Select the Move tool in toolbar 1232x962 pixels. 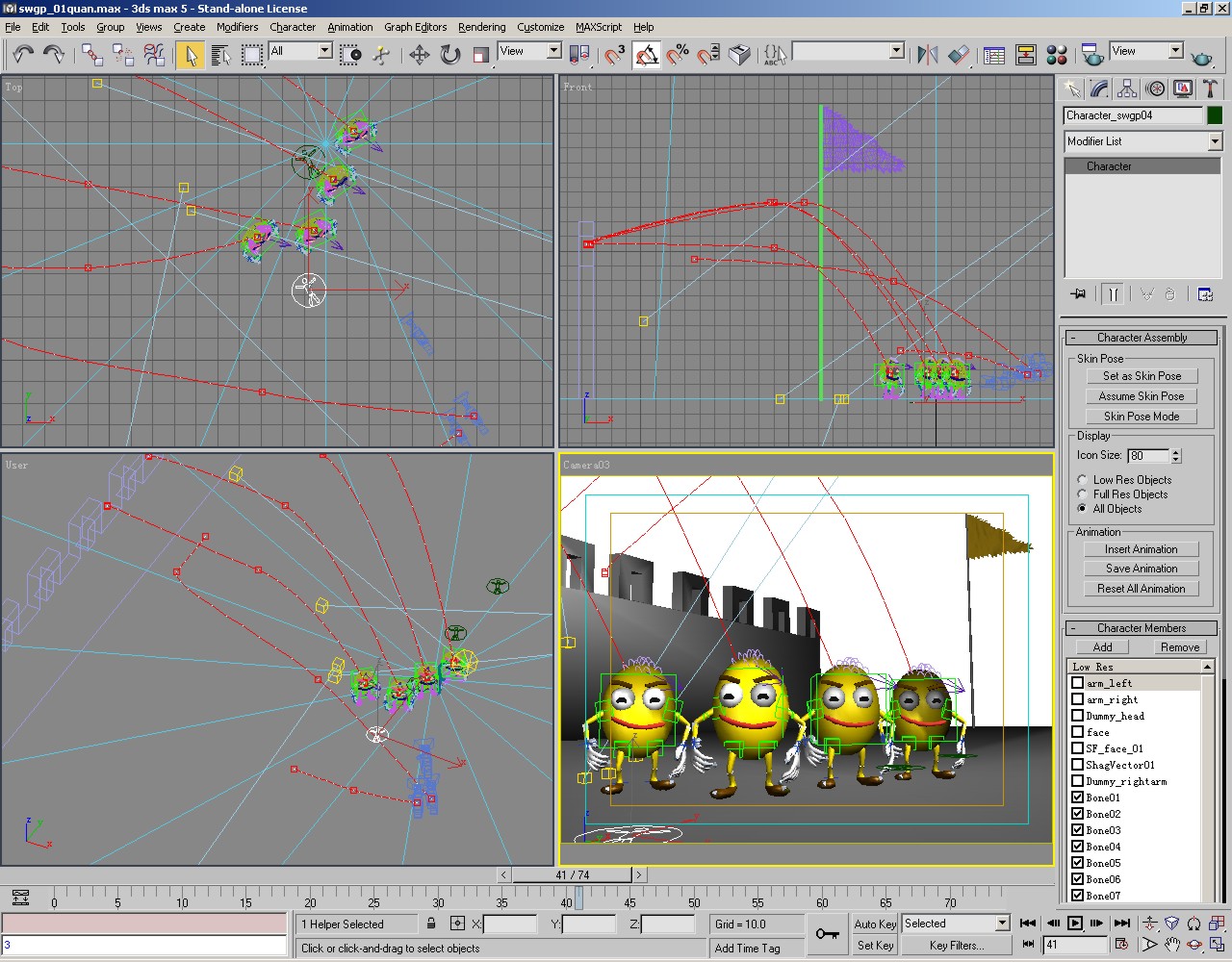[419, 55]
